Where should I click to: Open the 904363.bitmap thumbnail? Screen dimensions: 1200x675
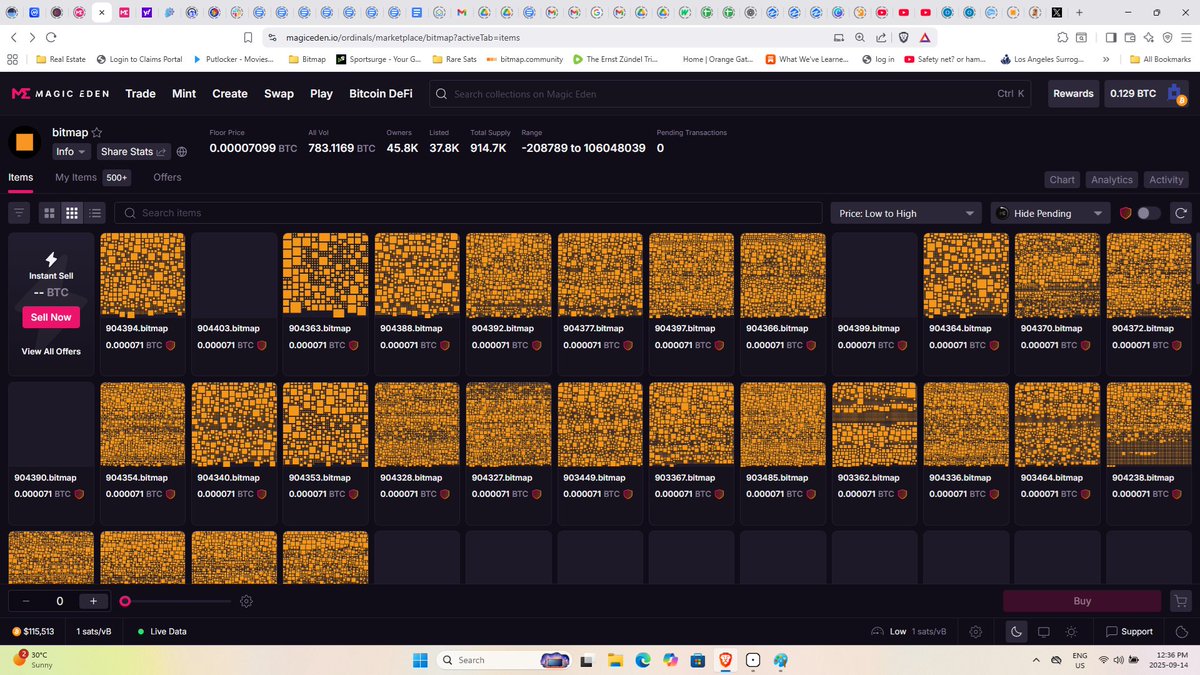click(x=325, y=275)
